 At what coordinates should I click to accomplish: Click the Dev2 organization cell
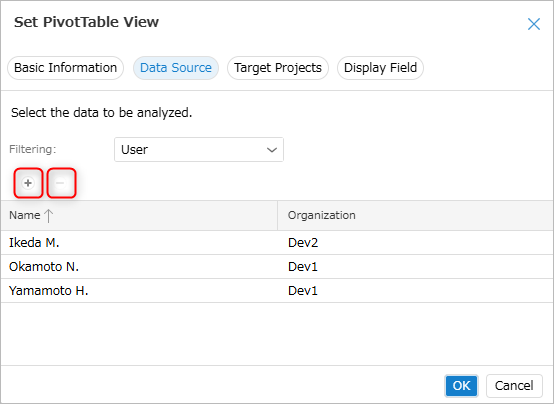click(303, 242)
